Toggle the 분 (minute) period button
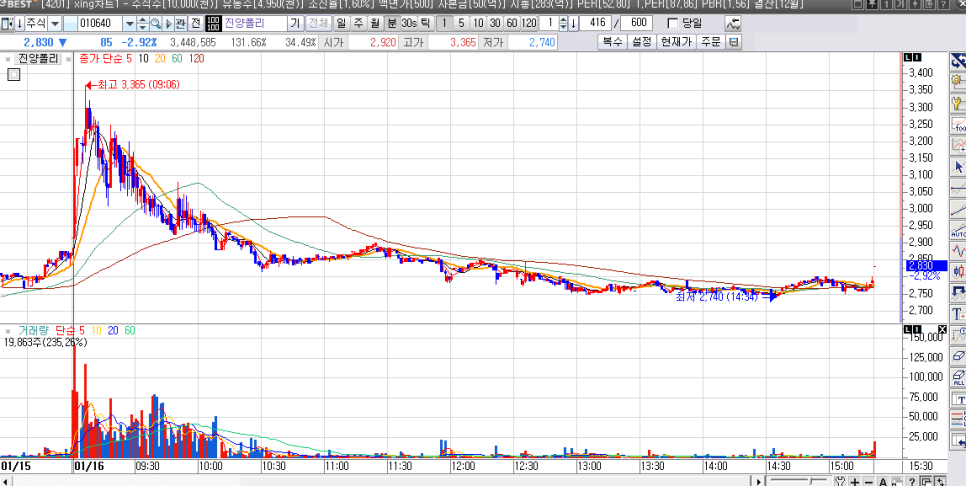966x486 pixels. 391,24
